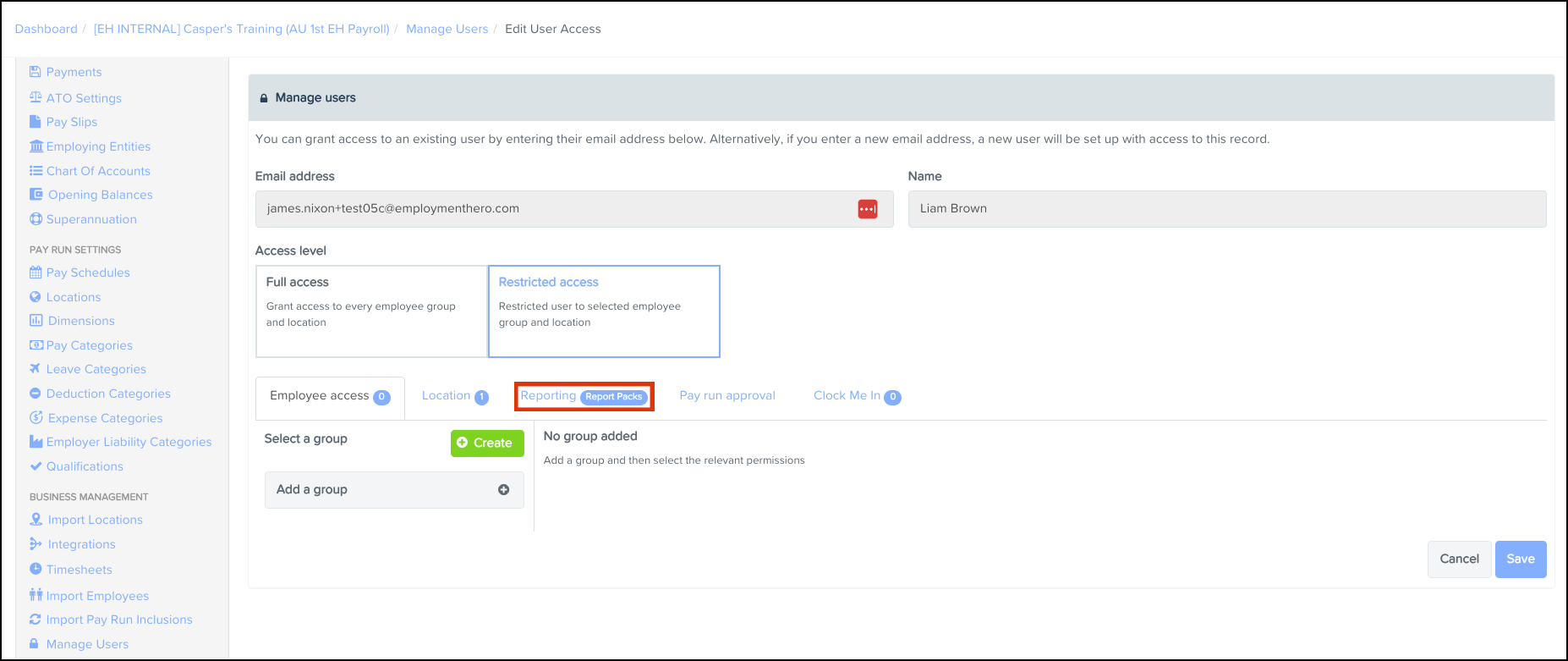Click the Name input field
The image size is (1568, 661).
click(1226, 209)
